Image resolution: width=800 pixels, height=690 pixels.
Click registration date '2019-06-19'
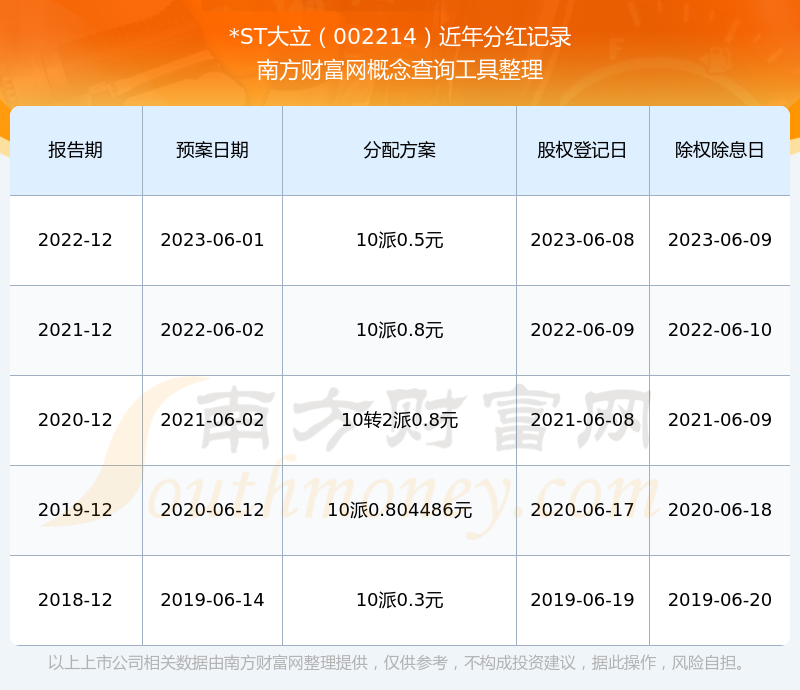[582, 600]
